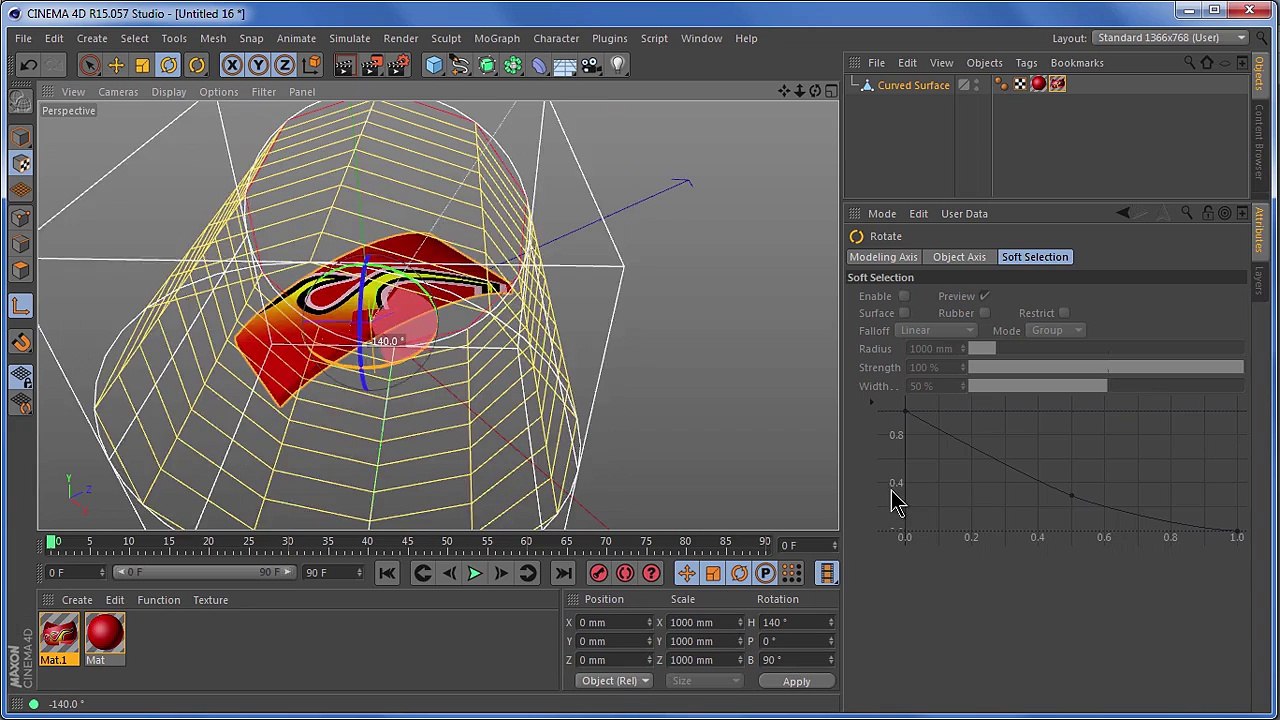
Task: Add an Array modeling object
Action: click(513, 65)
